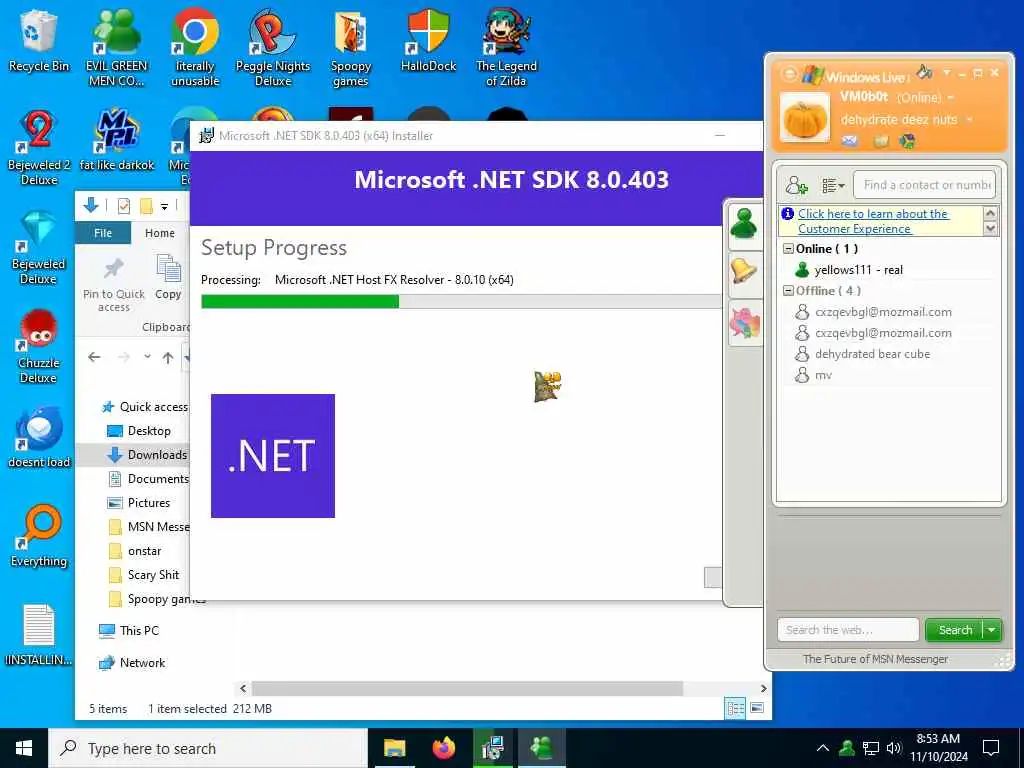
Task: Click the Back arrow in File Explorer
Action: click(x=94, y=357)
